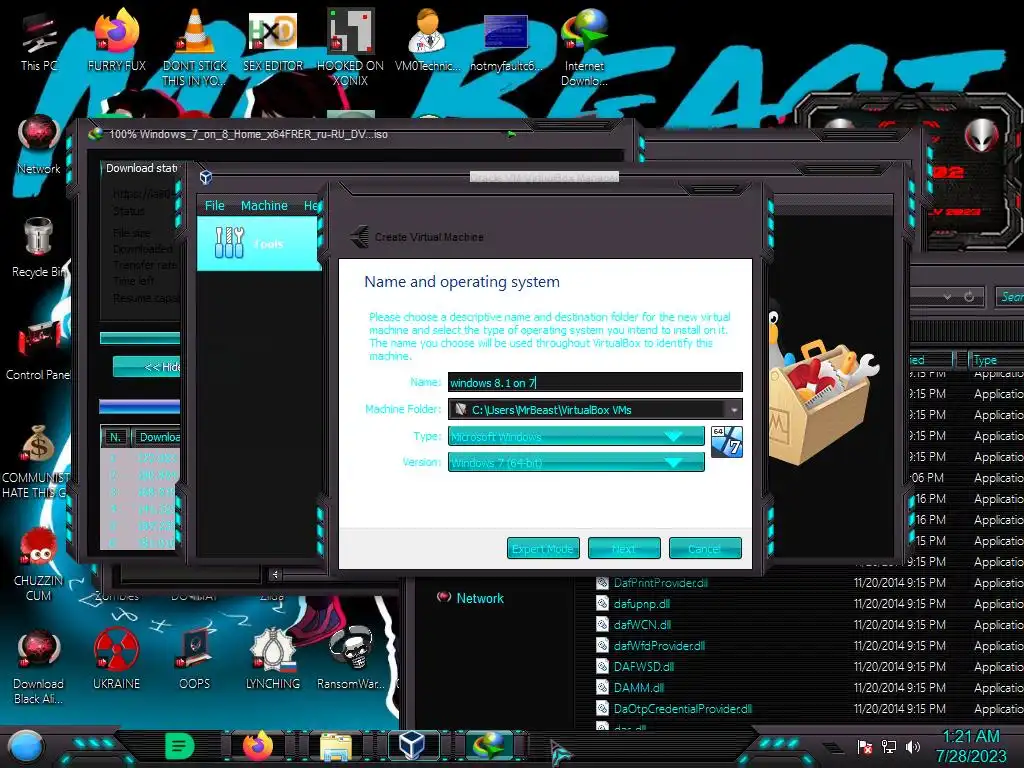Launch the Xonix game desktop shortcut
The width and height of the screenshot is (1024, 768).
[350, 47]
